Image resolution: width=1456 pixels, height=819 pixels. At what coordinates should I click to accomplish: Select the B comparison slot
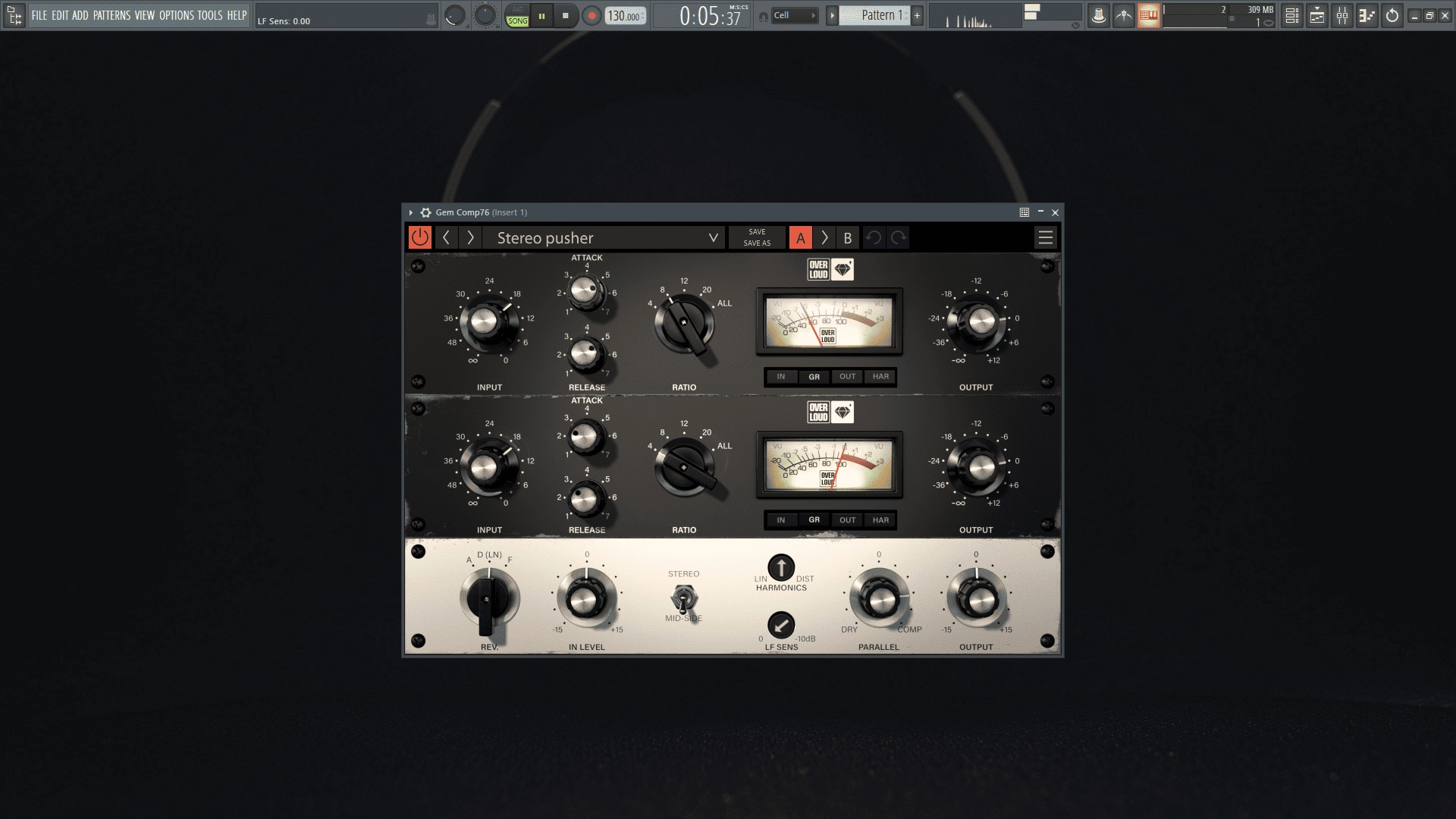(x=848, y=238)
